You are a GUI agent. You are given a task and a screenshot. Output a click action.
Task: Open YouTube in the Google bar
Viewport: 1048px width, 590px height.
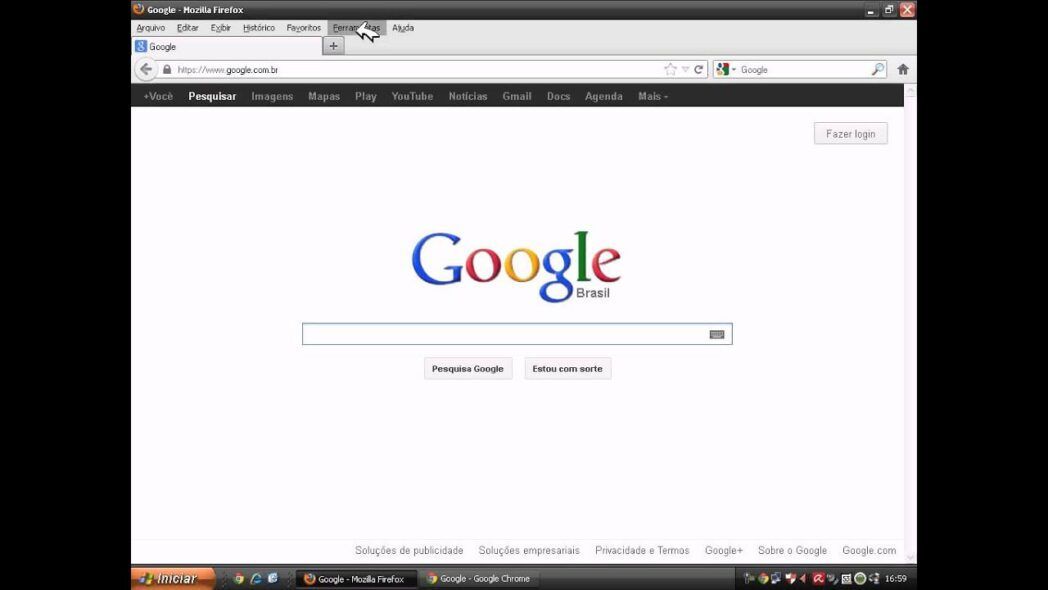click(x=412, y=96)
